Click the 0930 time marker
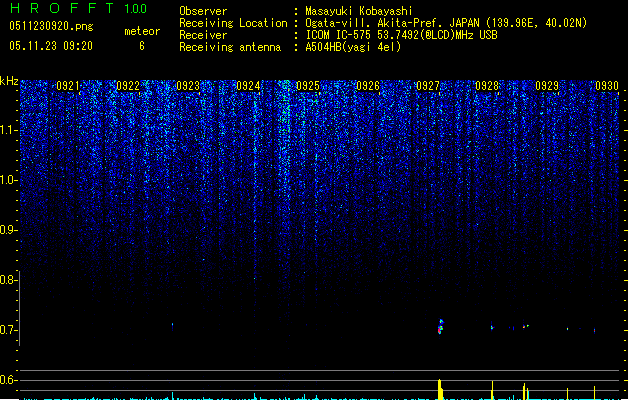Viewport: 629px width, 400px height. 607,86
